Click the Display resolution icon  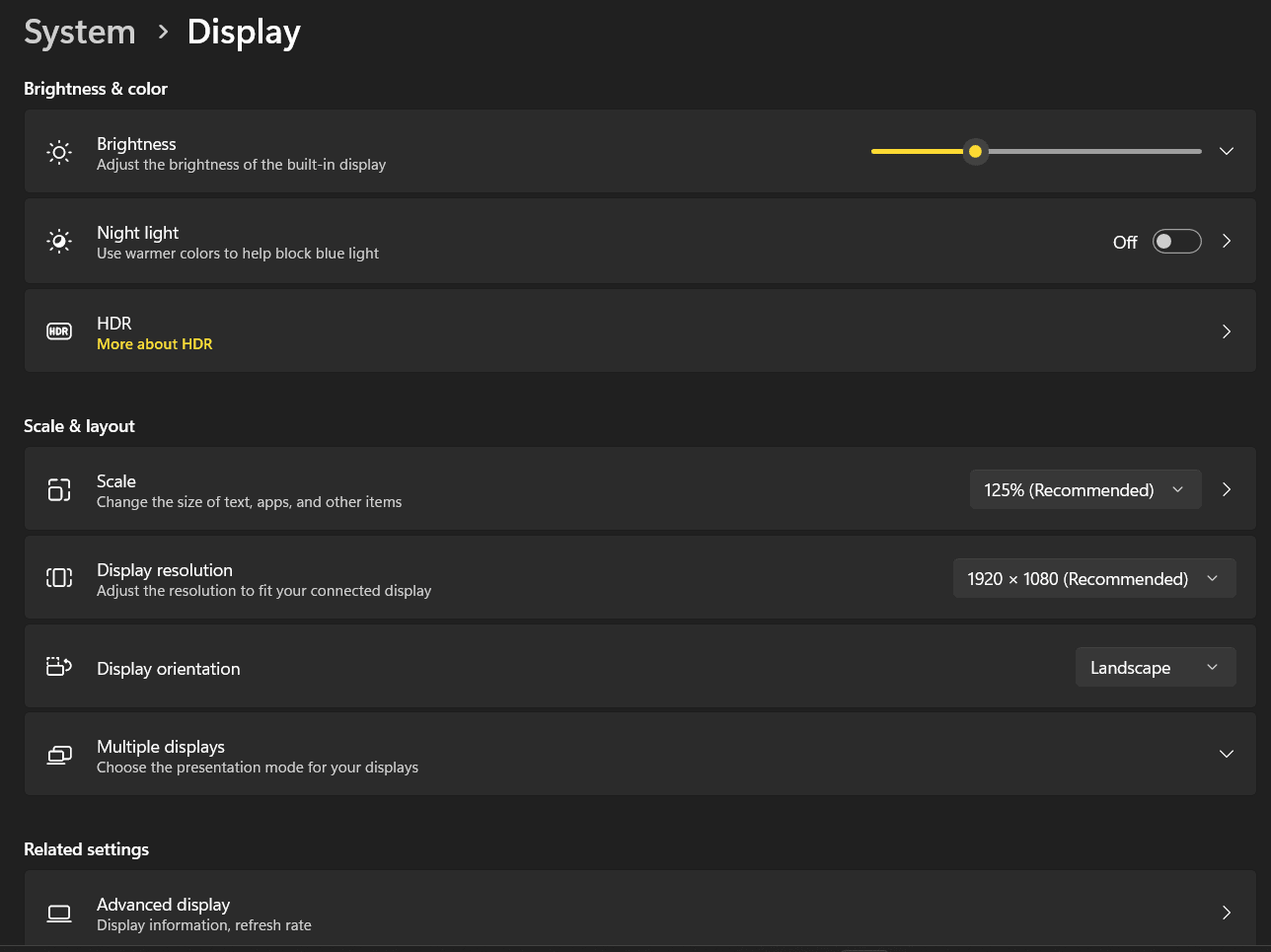(x=58, y=578)
